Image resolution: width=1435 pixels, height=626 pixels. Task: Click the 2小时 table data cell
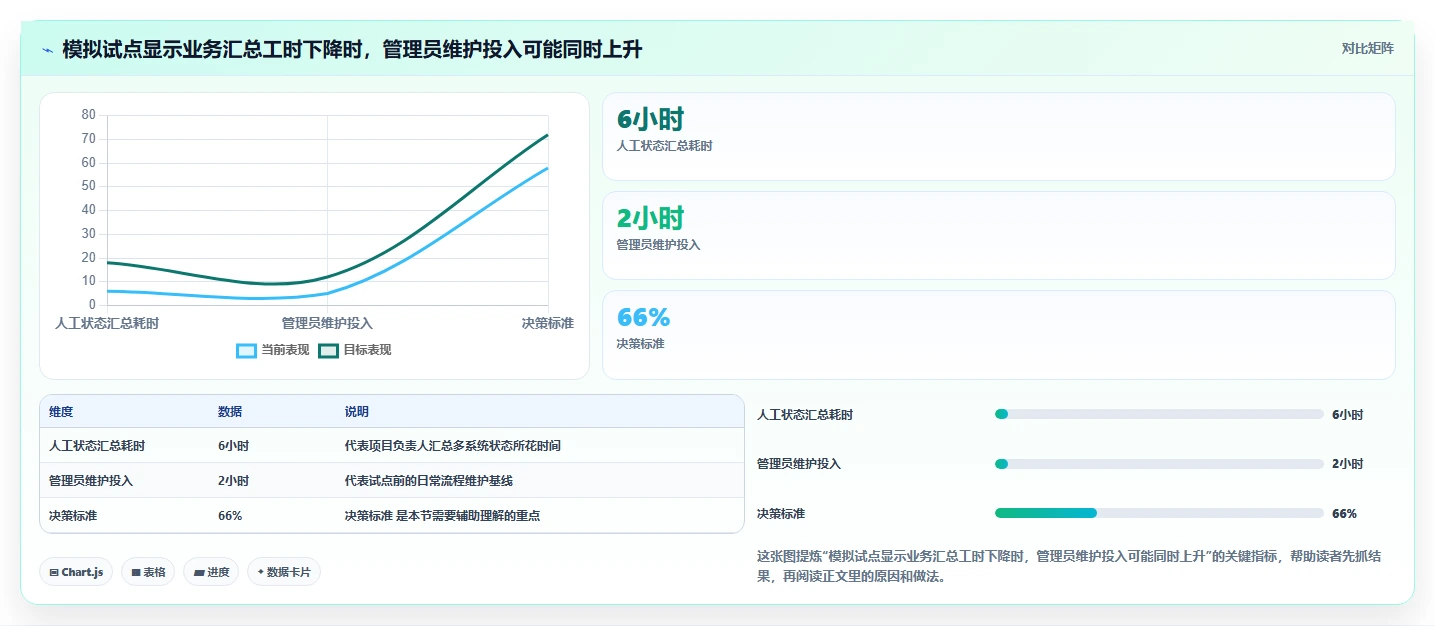pos(233,481)
